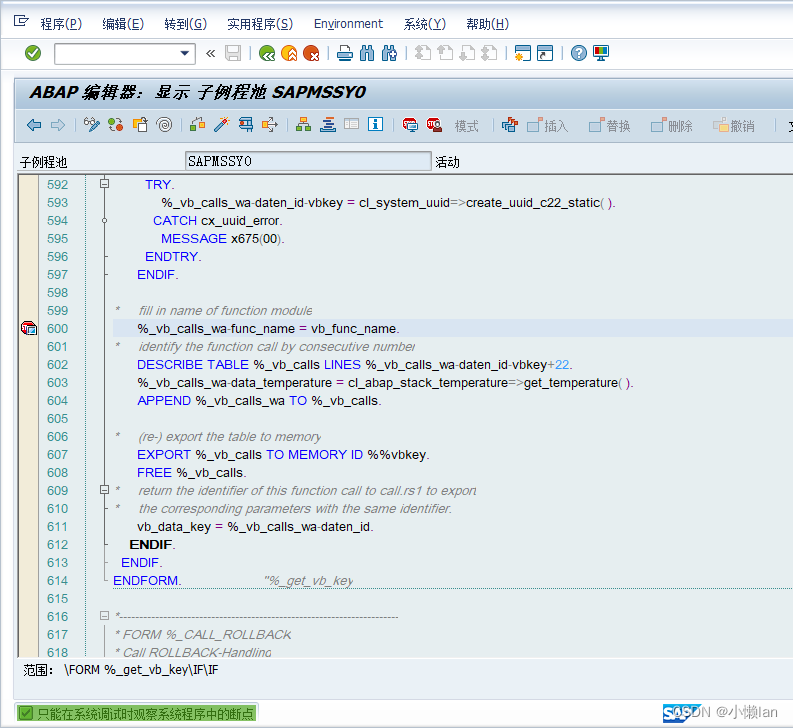793x728 pixels.
Task: Click the Activate magic wand icon
Action: pos(222,124)
